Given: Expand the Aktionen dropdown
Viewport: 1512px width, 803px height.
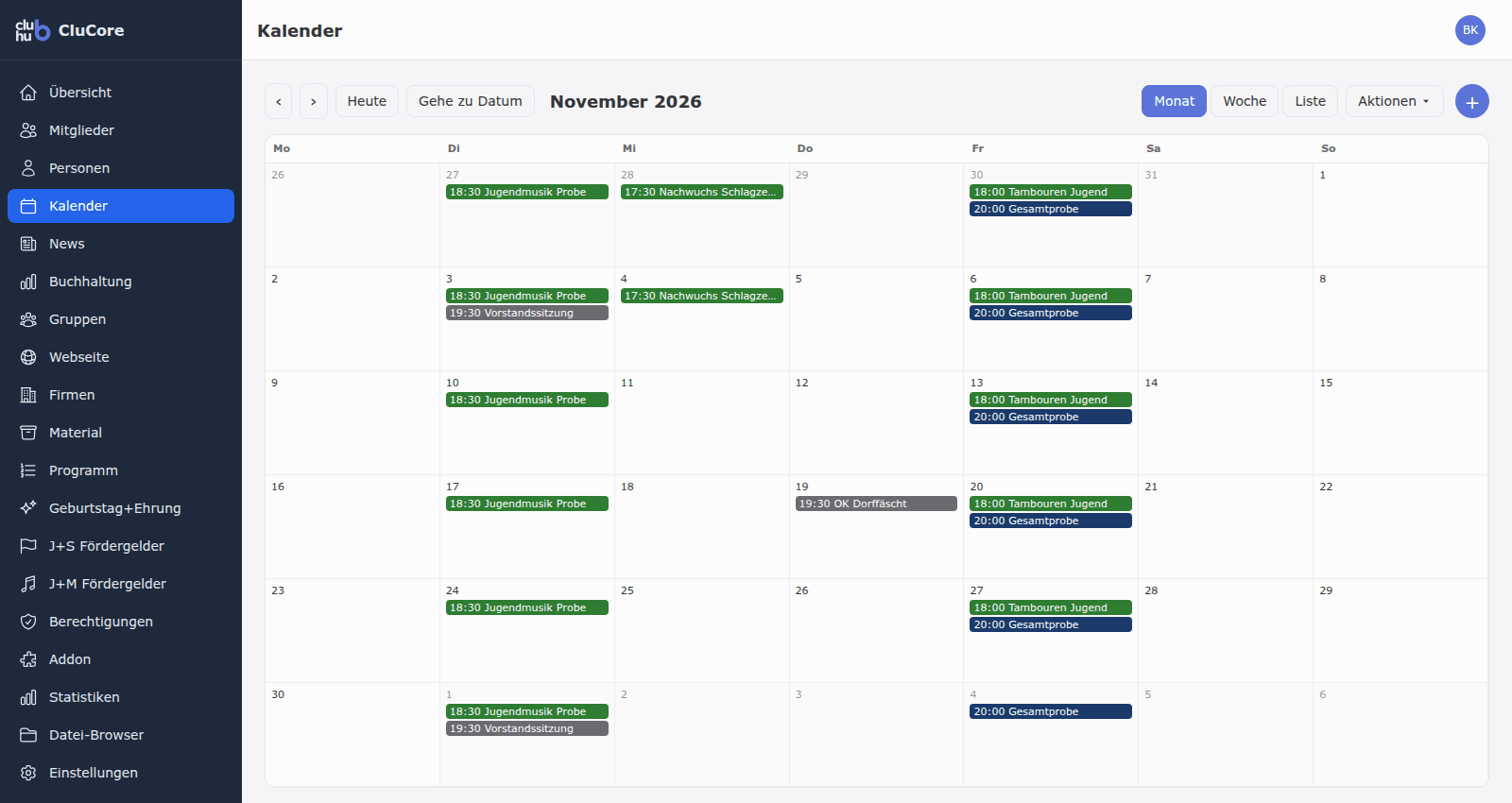Looking at the screenshot, I should [x=1394, y=101].
